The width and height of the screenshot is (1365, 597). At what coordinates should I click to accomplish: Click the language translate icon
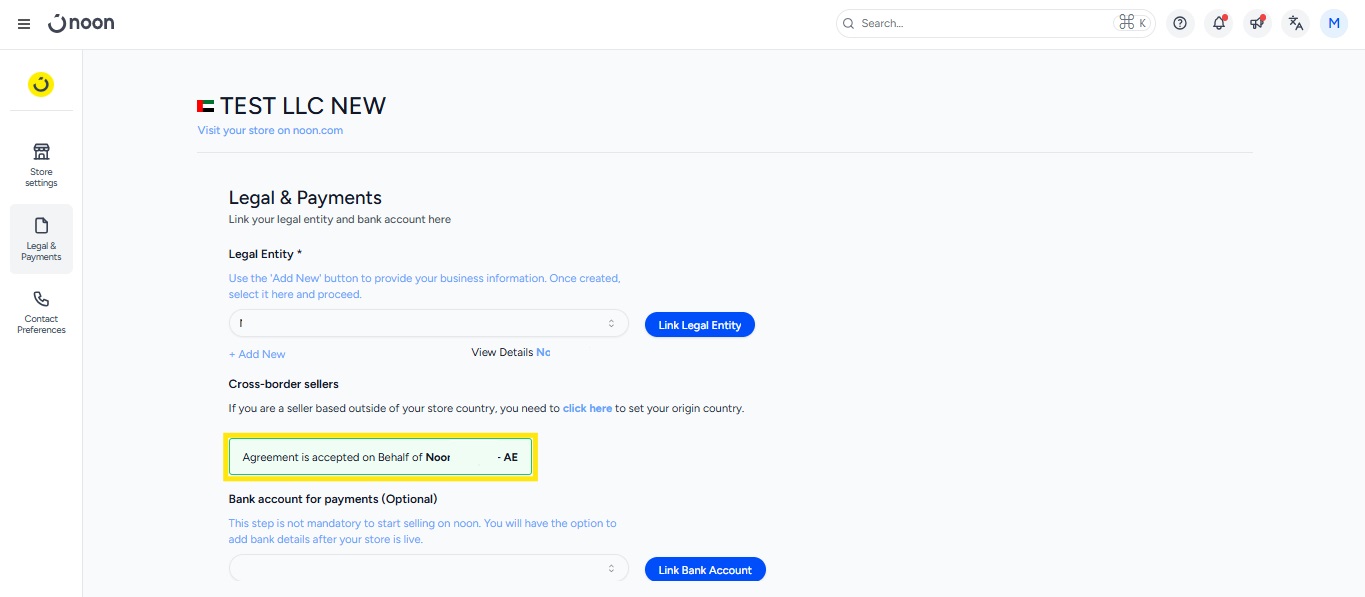point(1295,23)
